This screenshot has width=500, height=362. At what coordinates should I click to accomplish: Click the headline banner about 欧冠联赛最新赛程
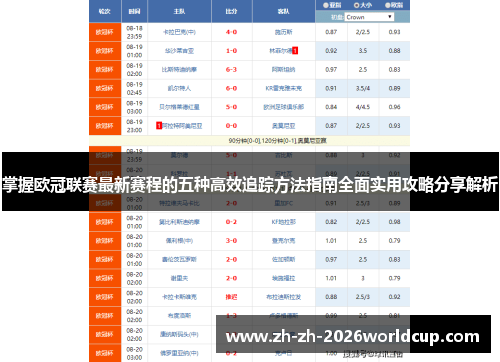point(250,182)
